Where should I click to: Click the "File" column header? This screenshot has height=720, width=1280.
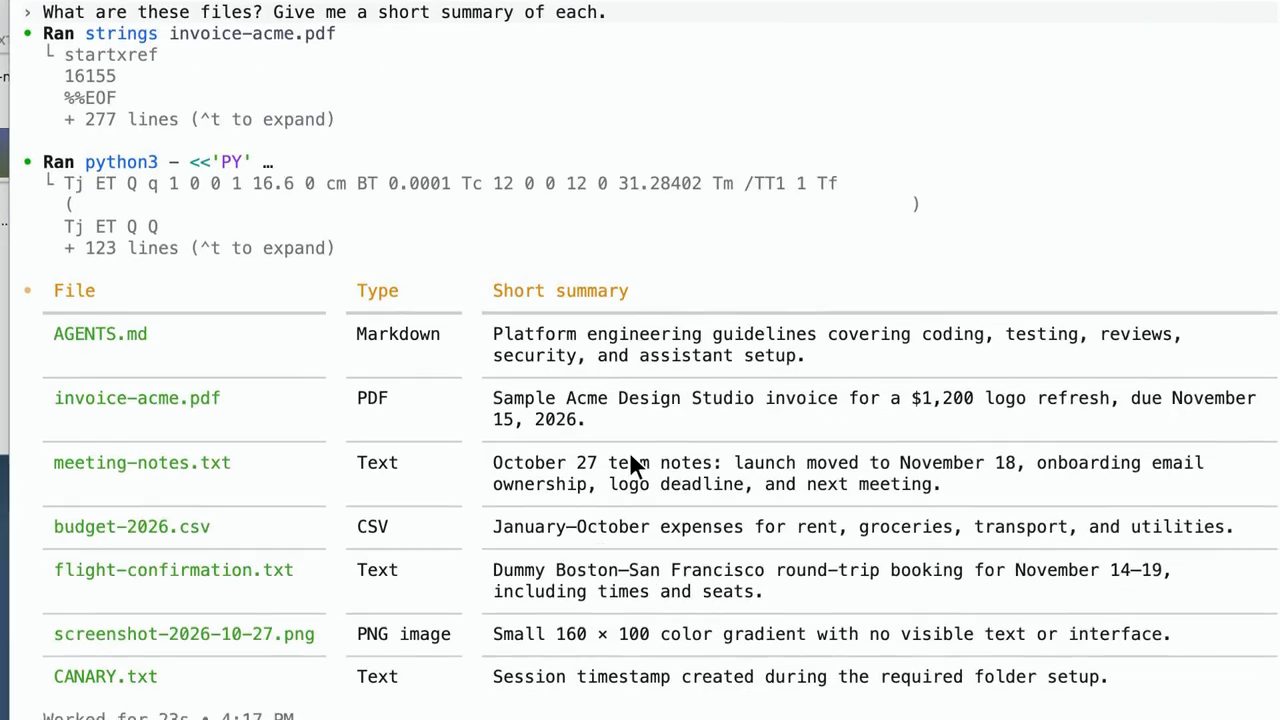(x=74, y=291)
